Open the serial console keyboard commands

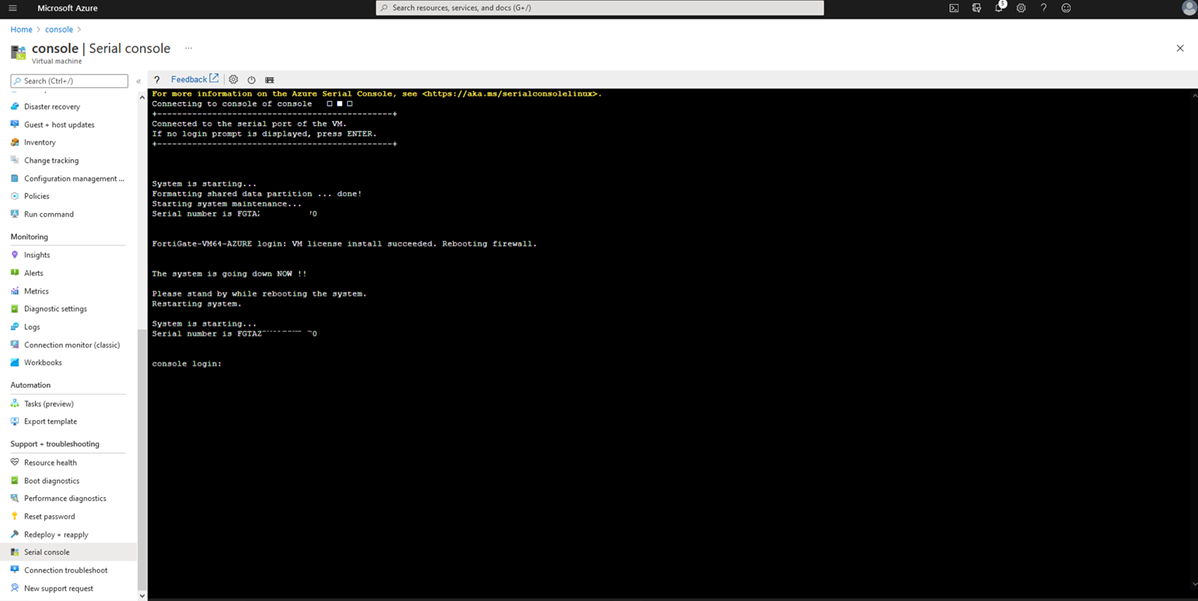point(270,79)
